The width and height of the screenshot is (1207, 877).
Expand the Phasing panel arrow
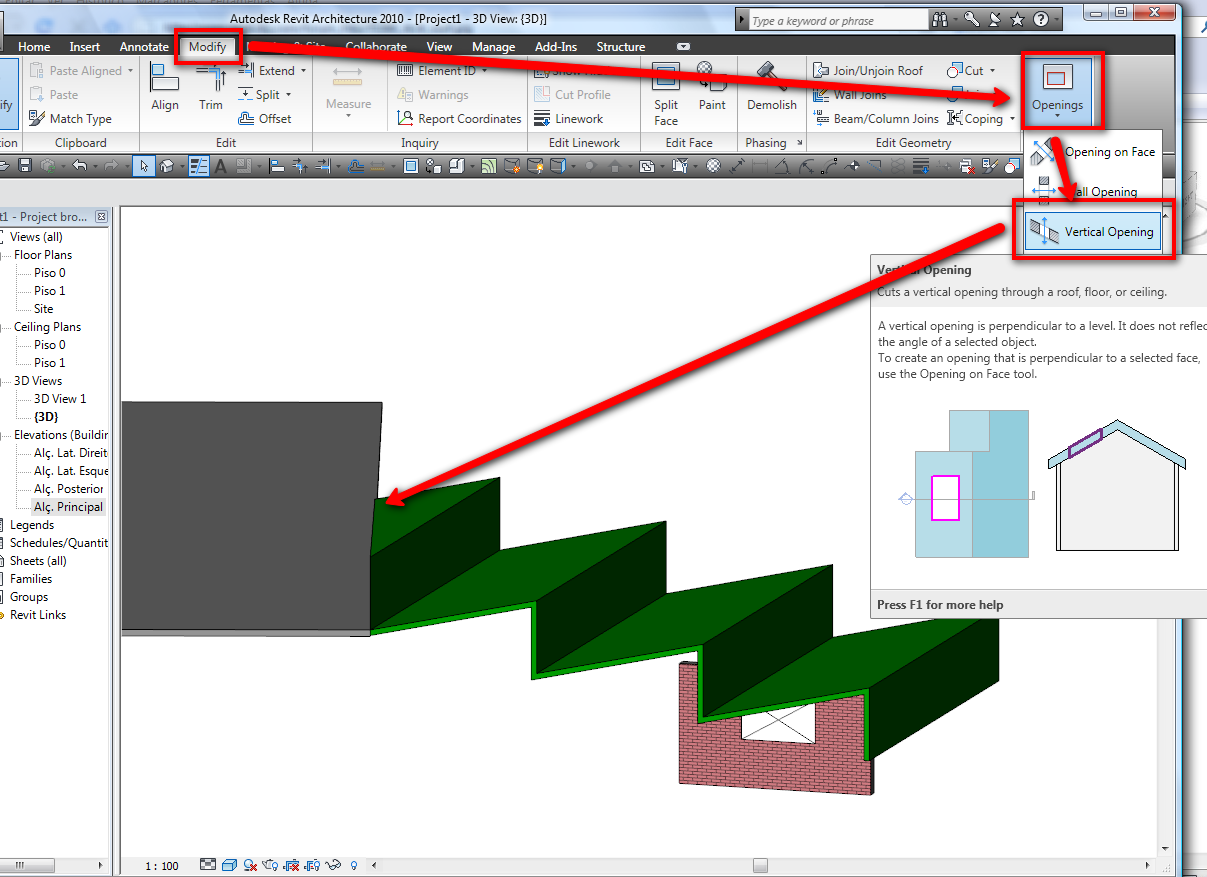(x=798, y=144)
